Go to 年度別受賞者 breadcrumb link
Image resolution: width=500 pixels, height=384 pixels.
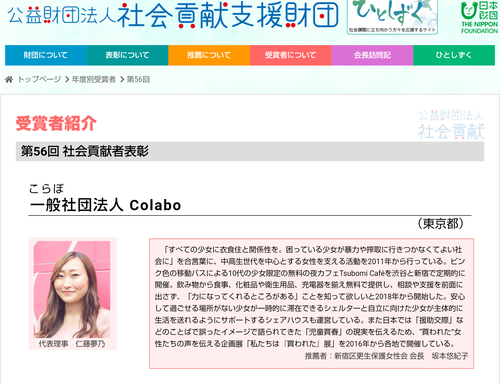tap(94, 79)
